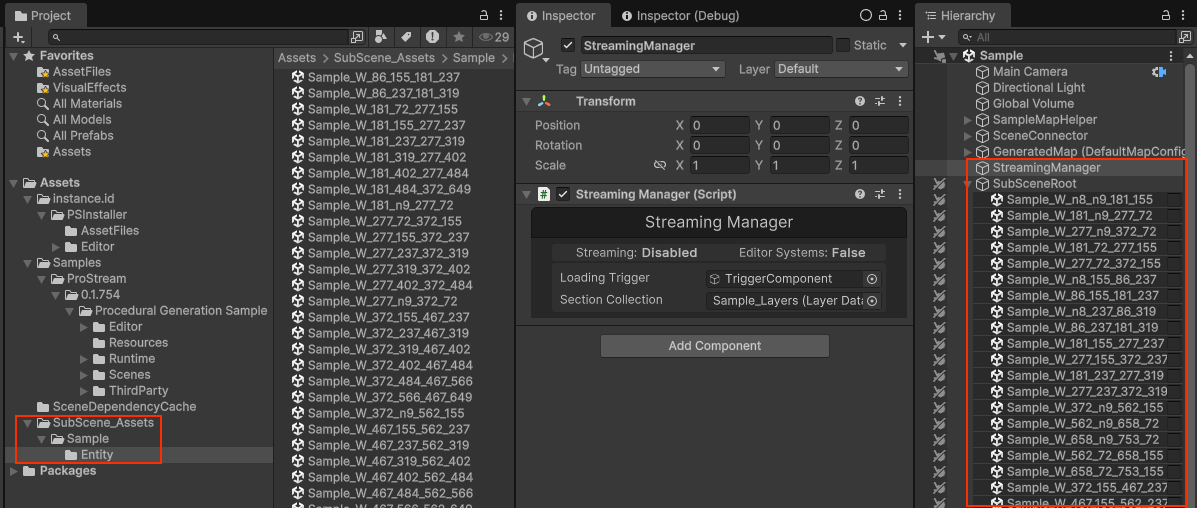This screenshot has width=1197, height=508.
Task: Open Inspector three-dot options menu
Action: [x=900, y=15]
